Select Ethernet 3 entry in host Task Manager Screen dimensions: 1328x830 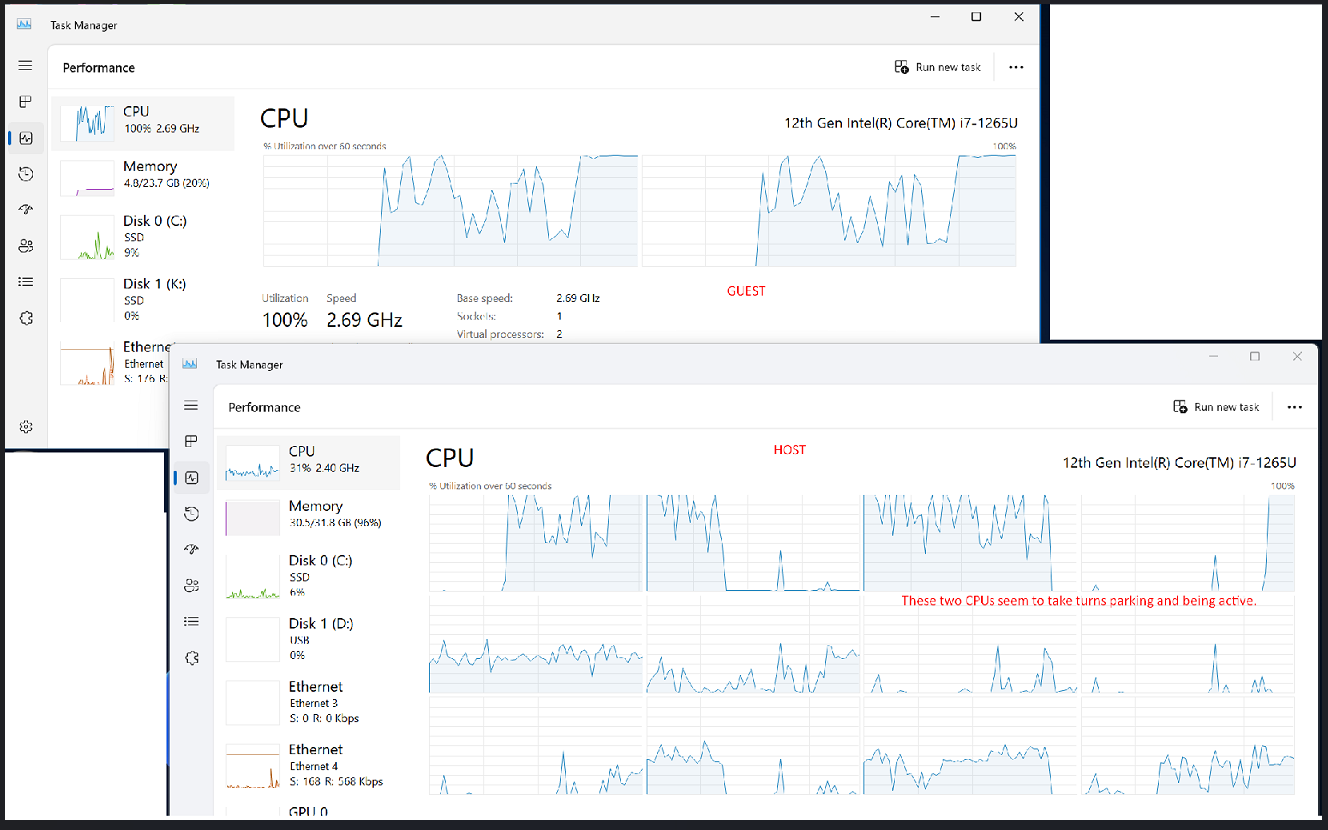point(308,701)
